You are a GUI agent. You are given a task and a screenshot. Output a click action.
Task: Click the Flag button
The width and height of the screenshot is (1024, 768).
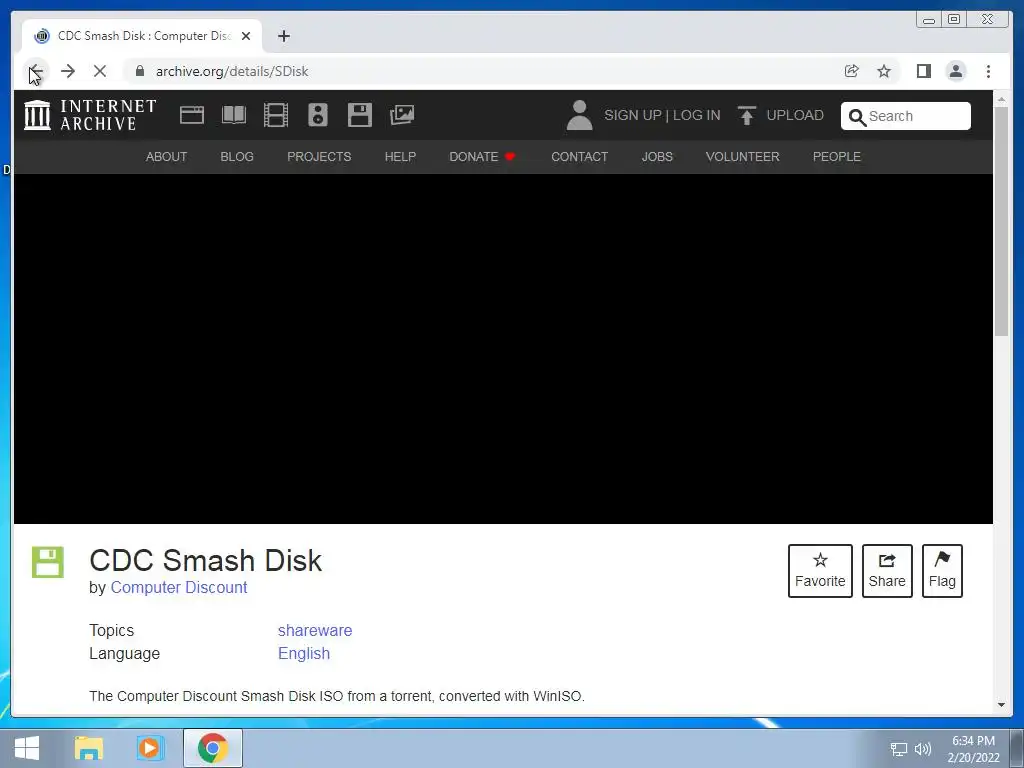[x=942, y=571]
